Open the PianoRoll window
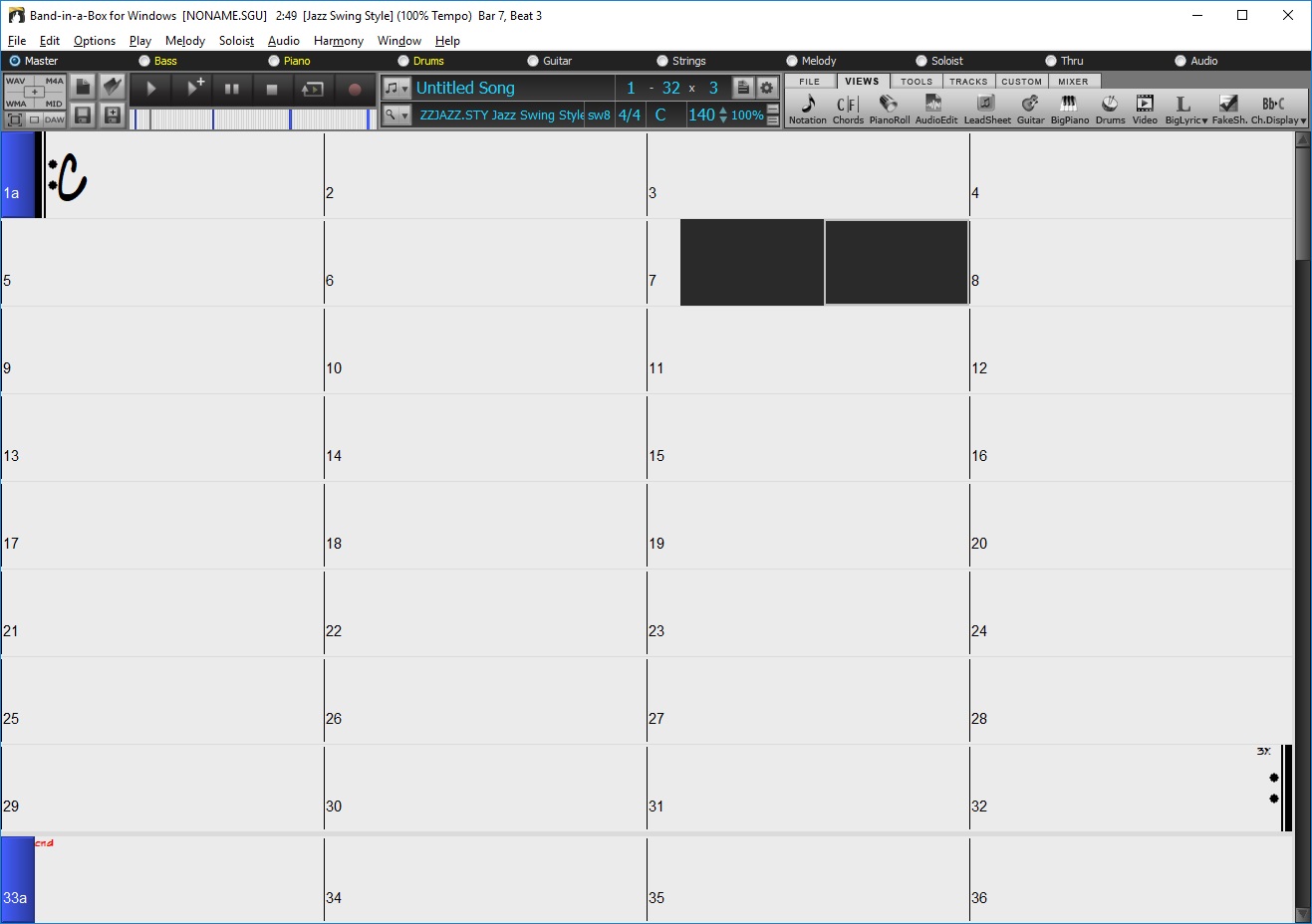 click(x=890, y=109)
